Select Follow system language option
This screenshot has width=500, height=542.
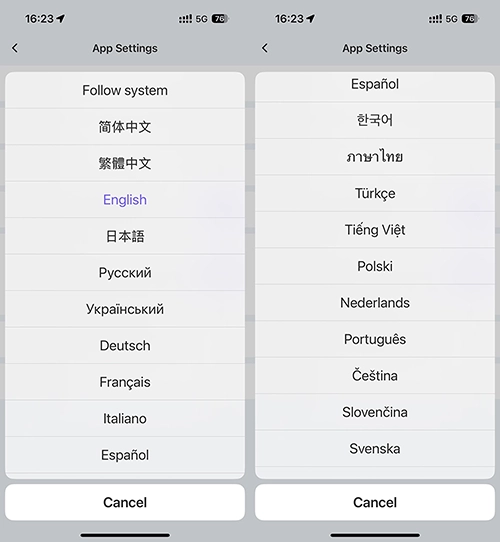(x=125, y=91)
